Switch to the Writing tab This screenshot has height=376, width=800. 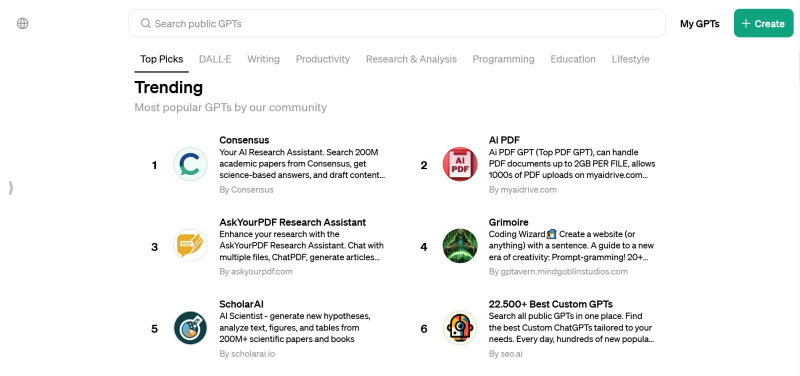(x=263, y=59)
